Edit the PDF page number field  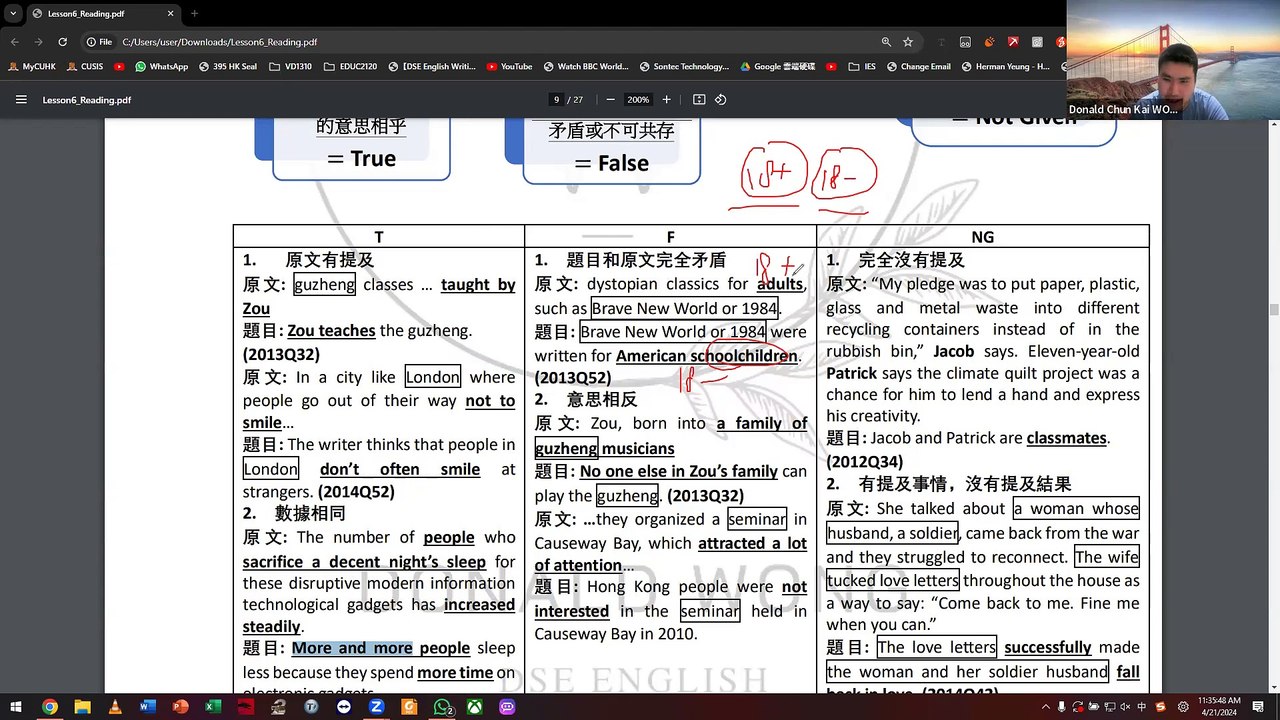pyautogui.click(x=556, y=100)
